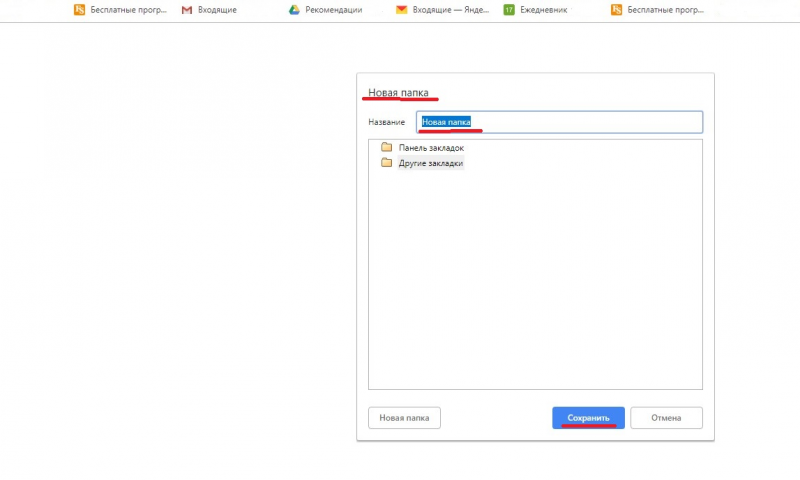Click the Название label text
The image size is (800, 480).
pyautogui.click(x=387, y=122)
